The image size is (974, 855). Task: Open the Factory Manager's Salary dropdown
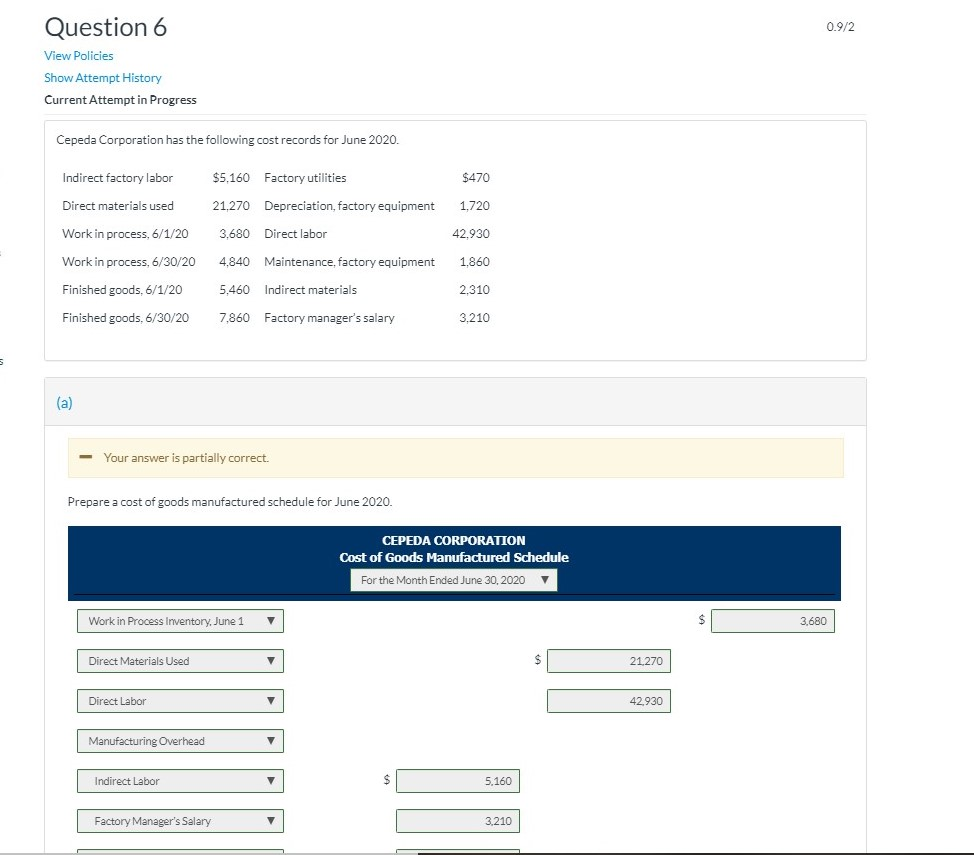(x=180, y=821)
